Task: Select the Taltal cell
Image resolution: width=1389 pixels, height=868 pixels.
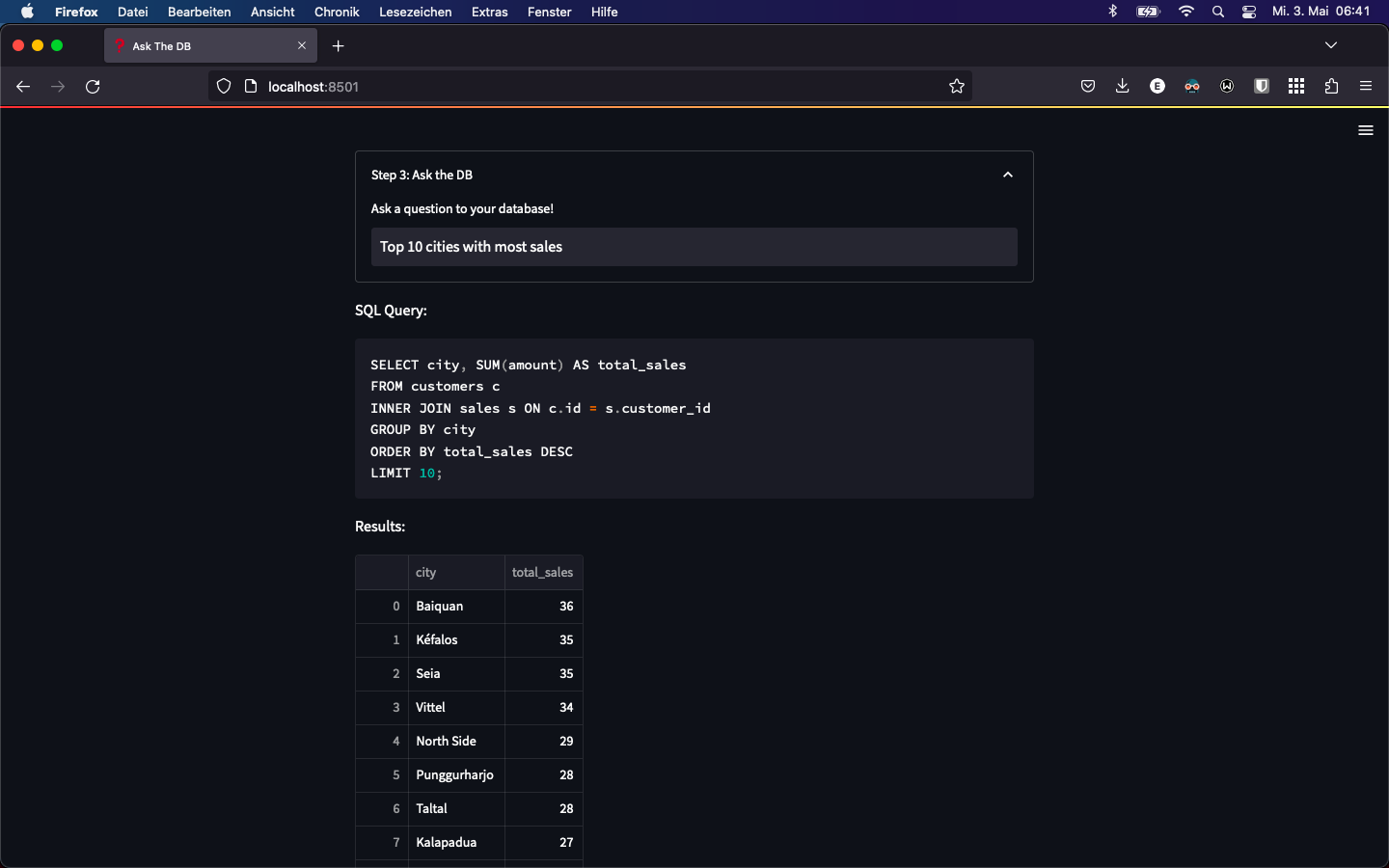Action: point(456,809)
